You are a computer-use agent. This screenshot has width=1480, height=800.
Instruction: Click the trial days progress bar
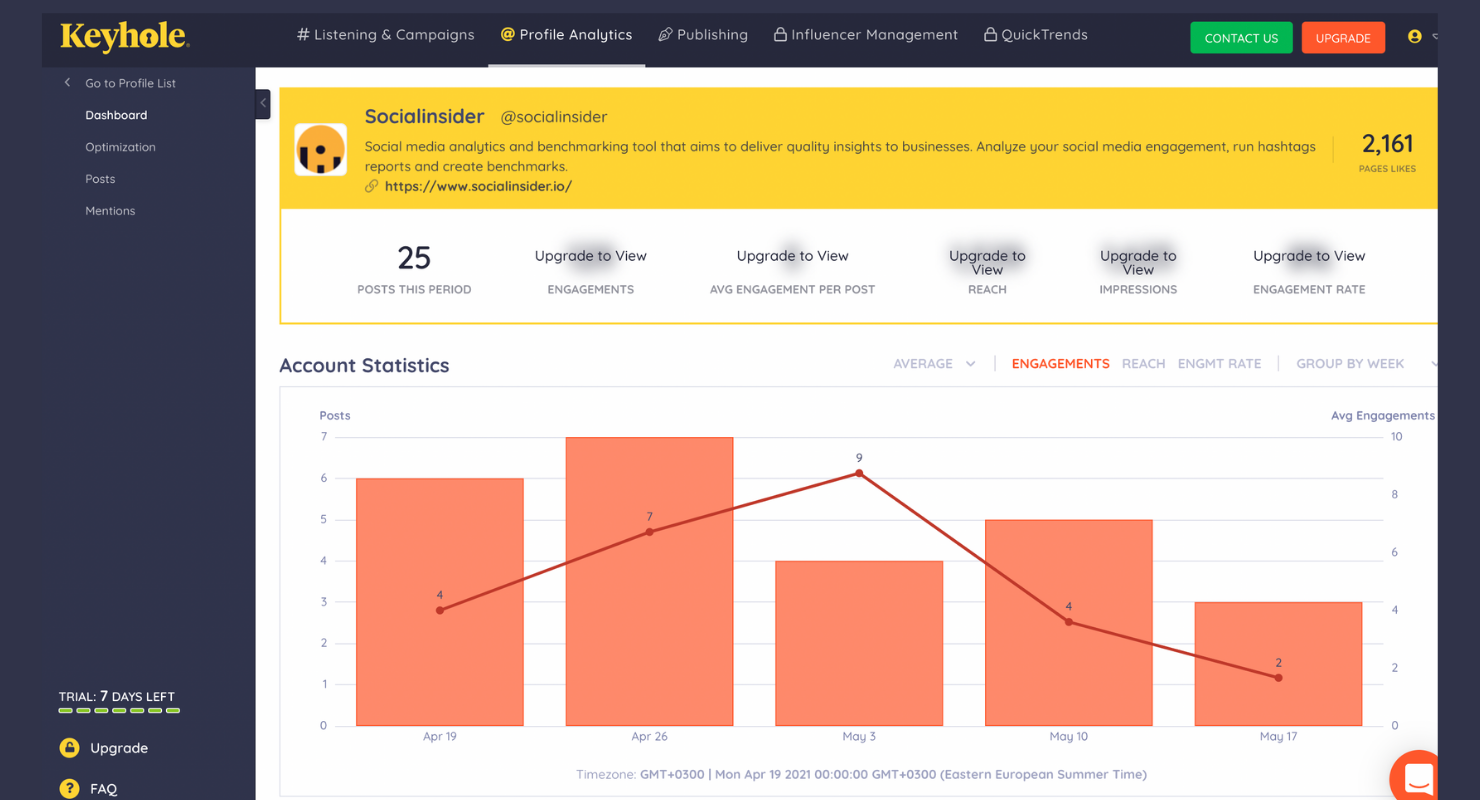(119, 711)
